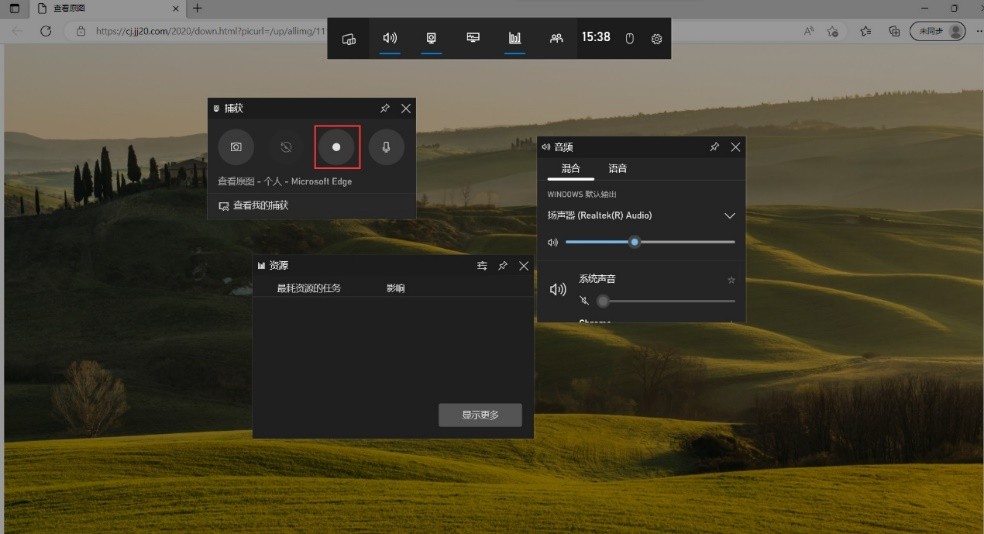984x534 pixels.
Task: Open the widget menu in the Game Bar
Action: [348, 39]
